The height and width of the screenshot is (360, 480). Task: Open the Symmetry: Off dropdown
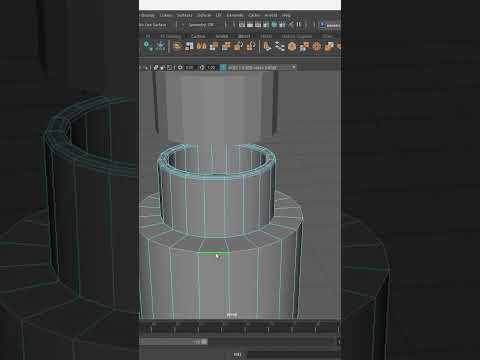coord(201,25)
